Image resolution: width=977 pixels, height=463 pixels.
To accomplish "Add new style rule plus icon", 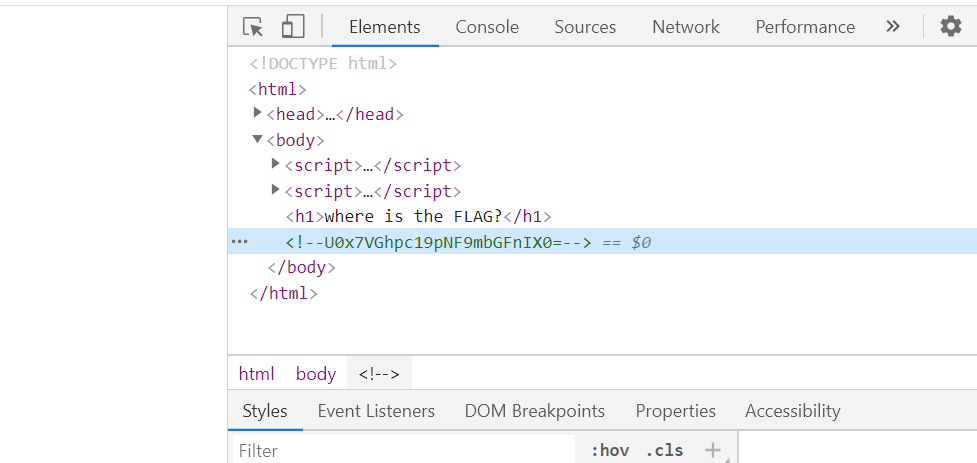I will 712,450.
